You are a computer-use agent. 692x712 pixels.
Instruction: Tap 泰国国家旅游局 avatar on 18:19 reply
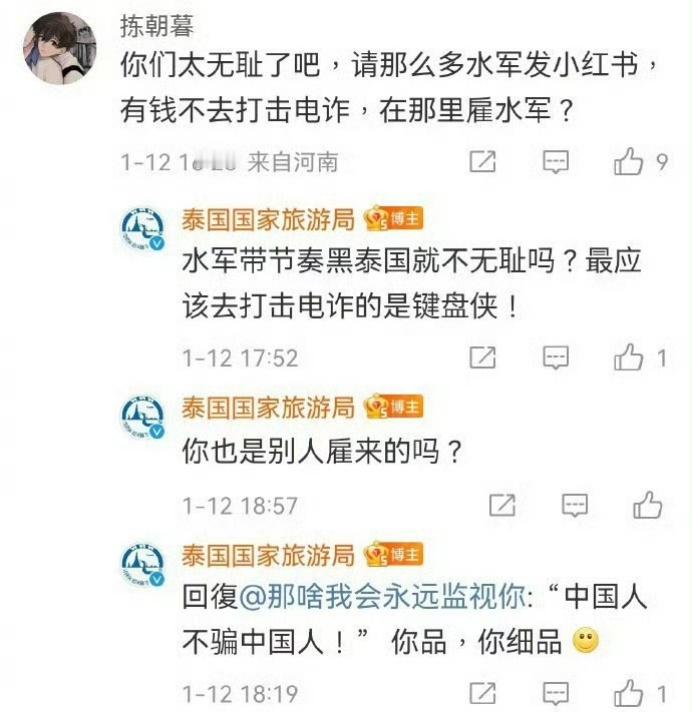pos(143,564)
